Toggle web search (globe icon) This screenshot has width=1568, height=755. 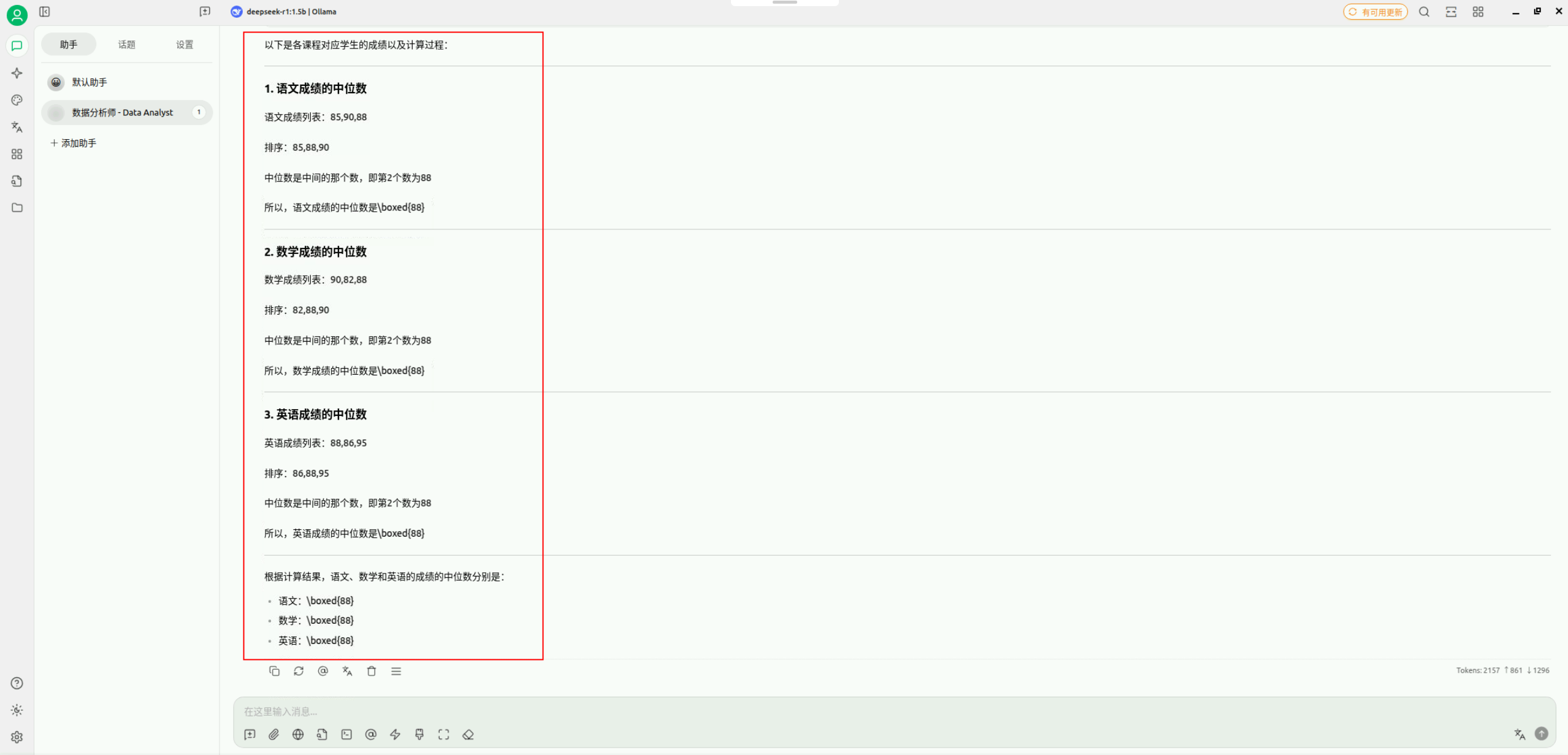[298, 734]
